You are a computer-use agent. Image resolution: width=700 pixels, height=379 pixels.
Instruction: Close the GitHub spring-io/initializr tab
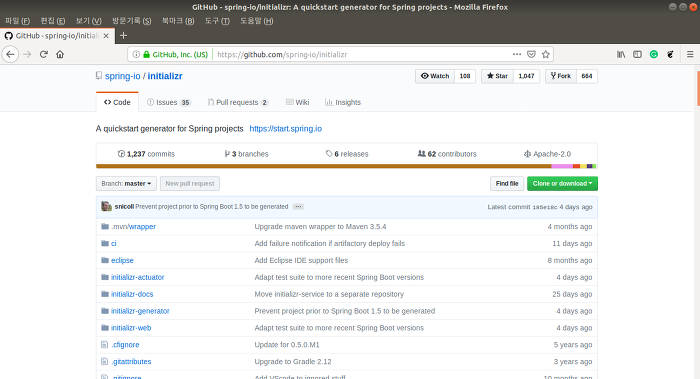tap(106, 36)
